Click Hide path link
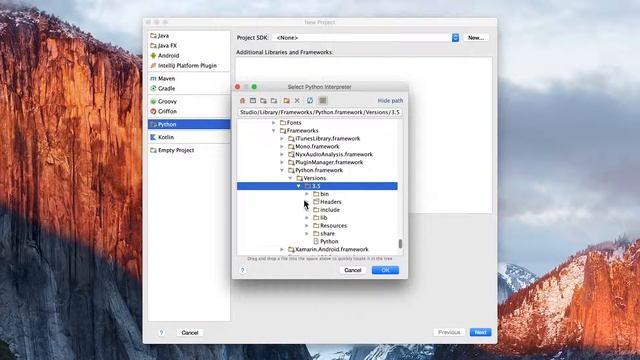This screenshot has width=640, height=360. 390,100
